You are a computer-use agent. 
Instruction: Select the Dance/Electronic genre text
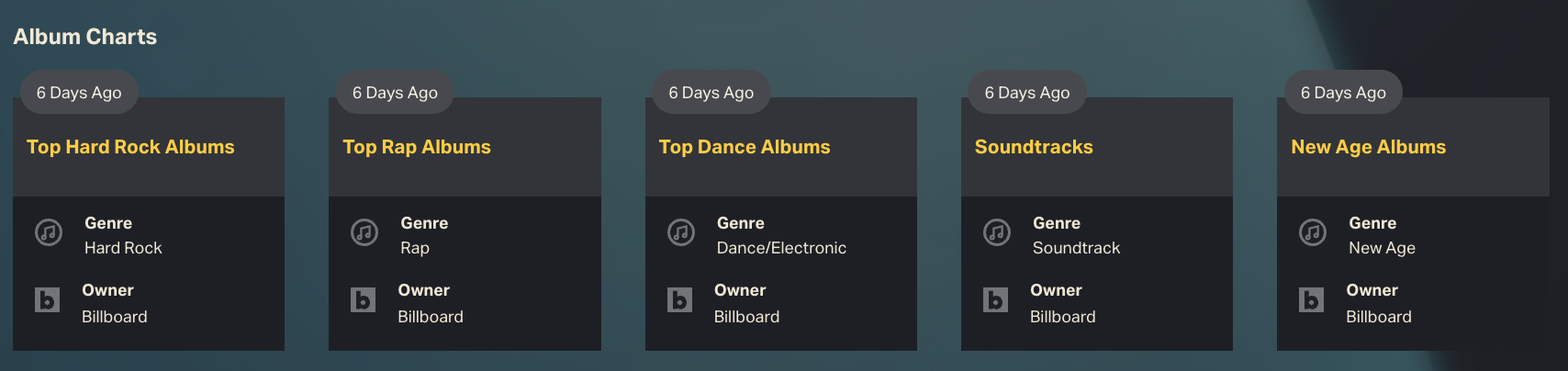[781, 248]
